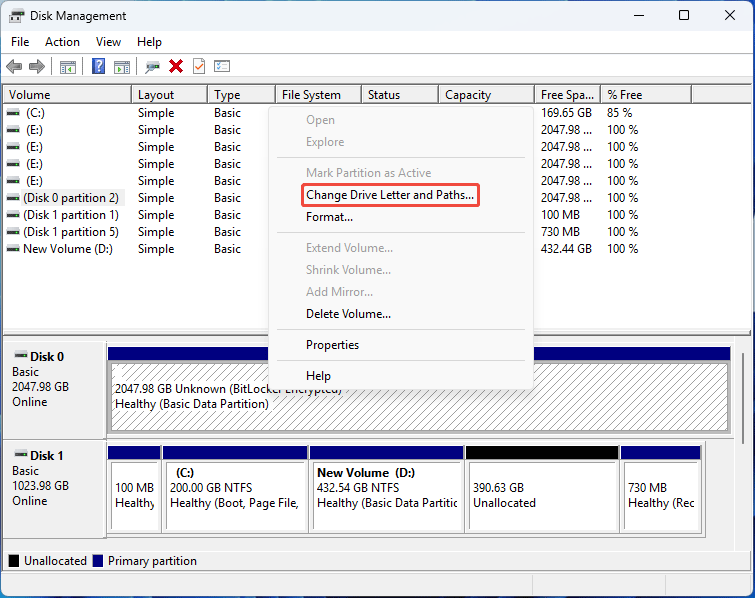This screenshot has height=598, width=755.
Task: Sort by the Free Space column header
Action: pos(567,95)
